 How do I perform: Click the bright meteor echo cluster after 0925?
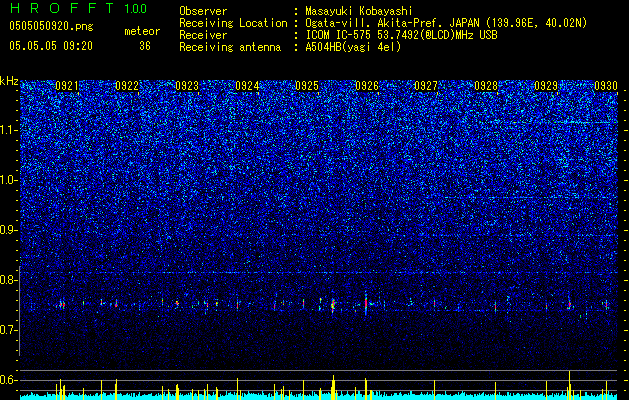(333, 305)
